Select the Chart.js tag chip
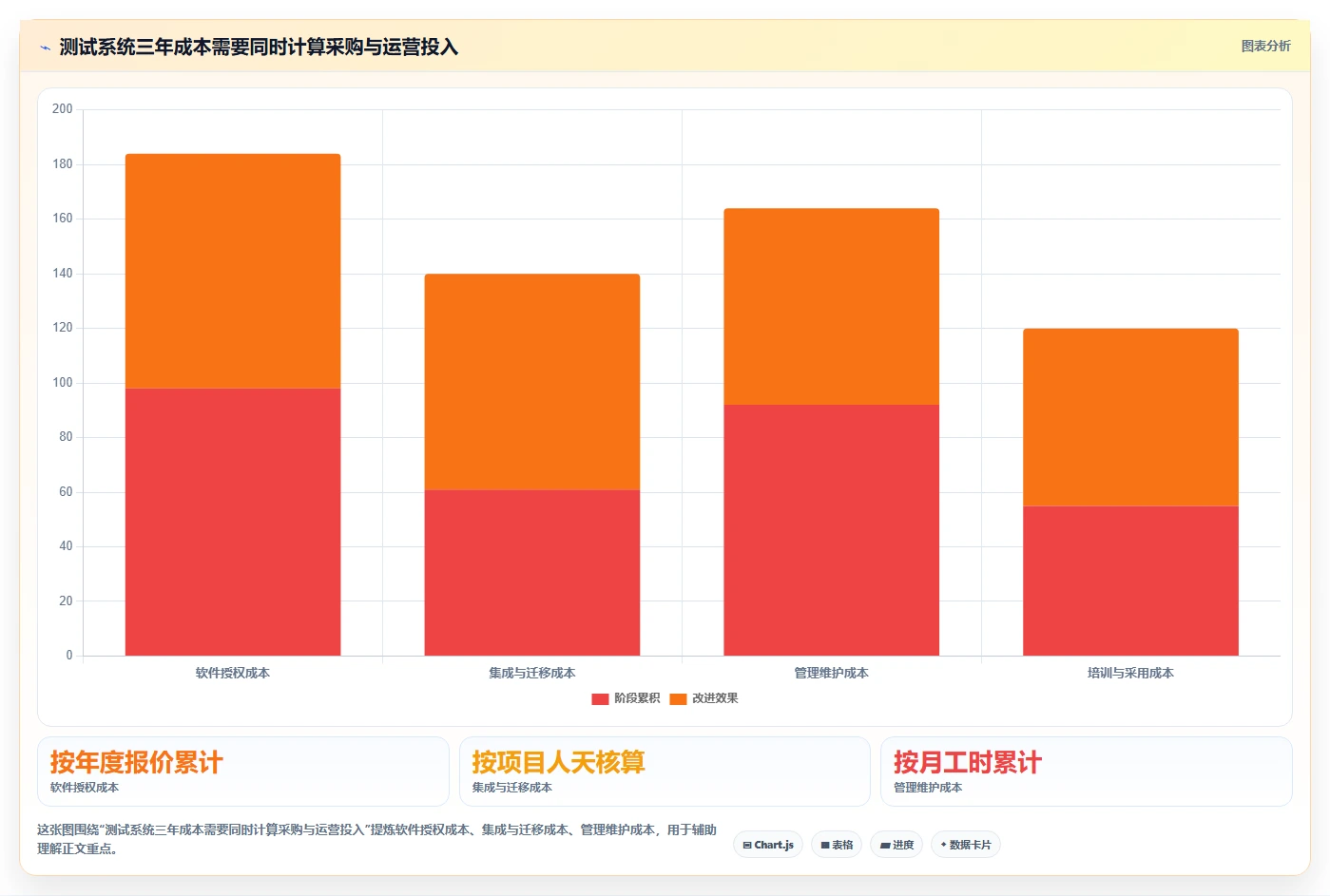Image resolution: width=1330 pixels, height=896 pixels. (x=768, y=845)
